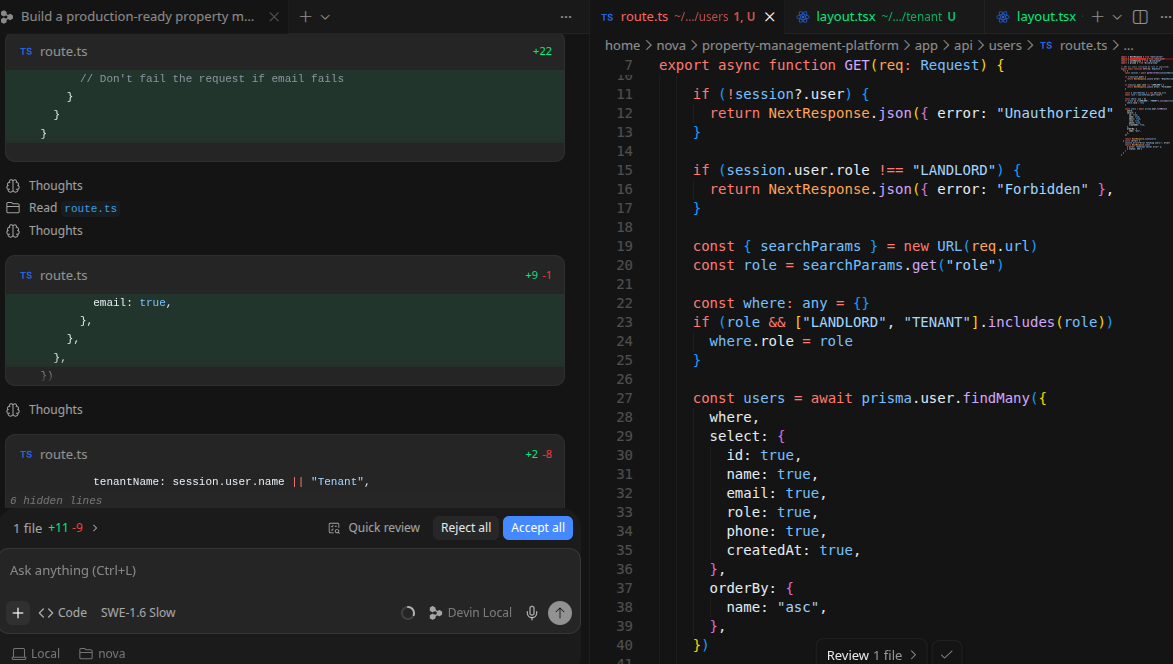This screenshot has width=1173, height=664.
Task: Click the folder icon next to Read
Action: point(13,208)
